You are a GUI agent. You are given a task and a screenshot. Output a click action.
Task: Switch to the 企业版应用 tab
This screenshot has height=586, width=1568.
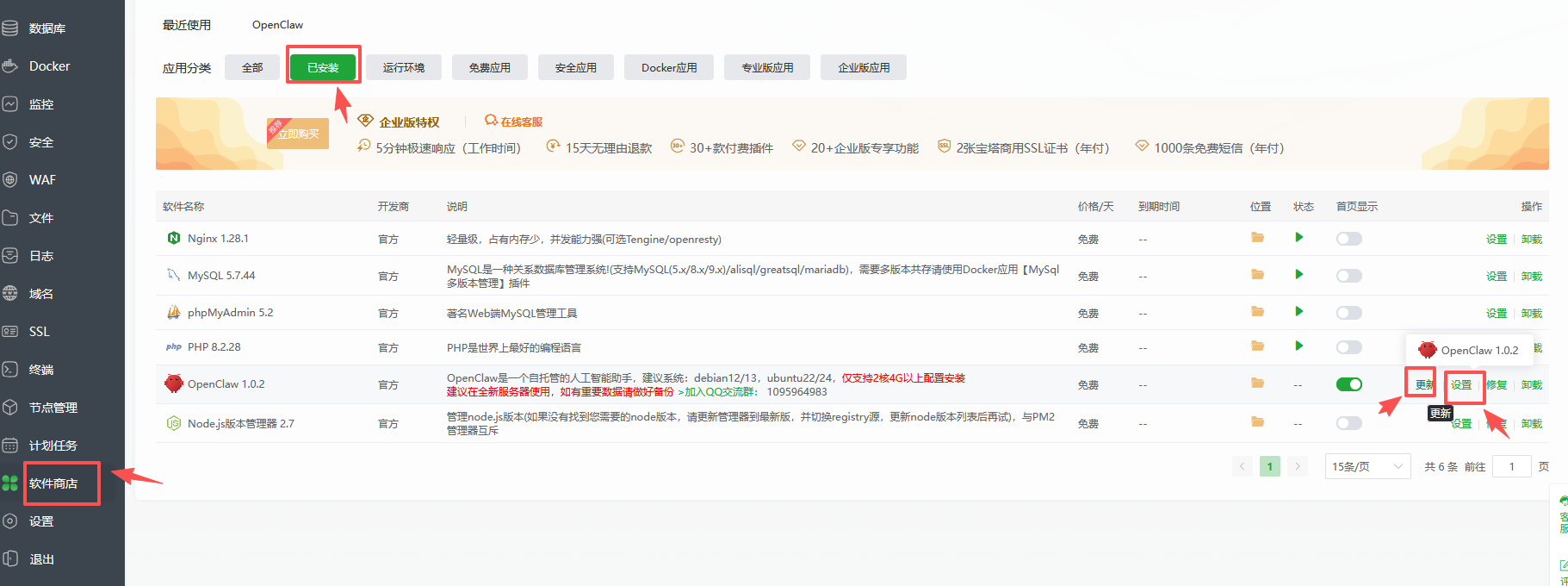864,67
